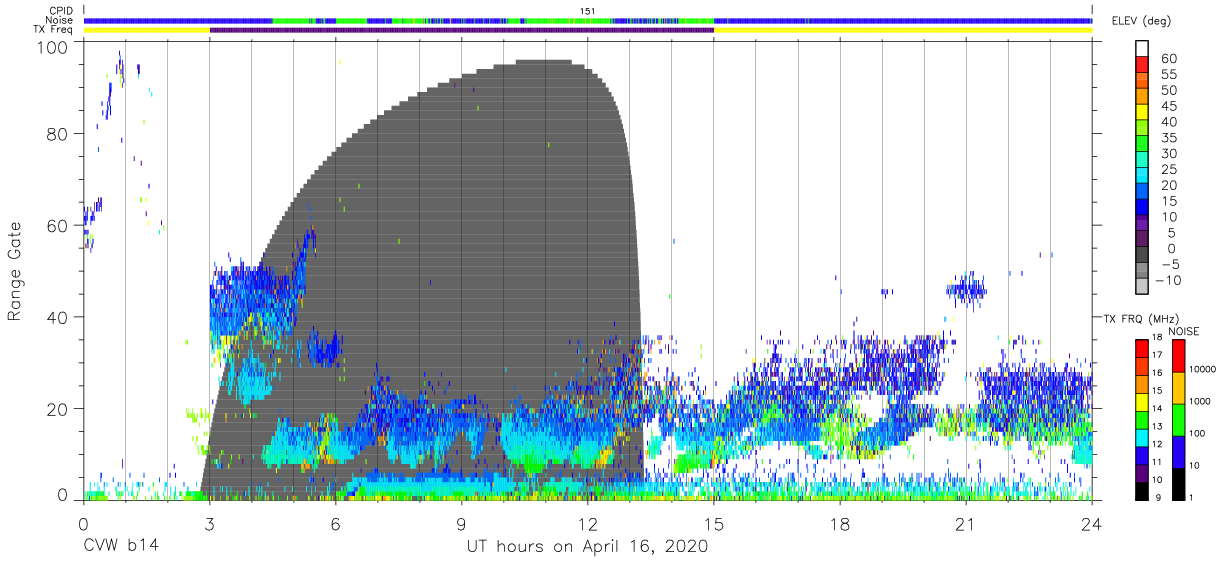Click the 1 label under noise colorbar
The height and width of the screenshot is (567, 1228).
(1192, 497)
